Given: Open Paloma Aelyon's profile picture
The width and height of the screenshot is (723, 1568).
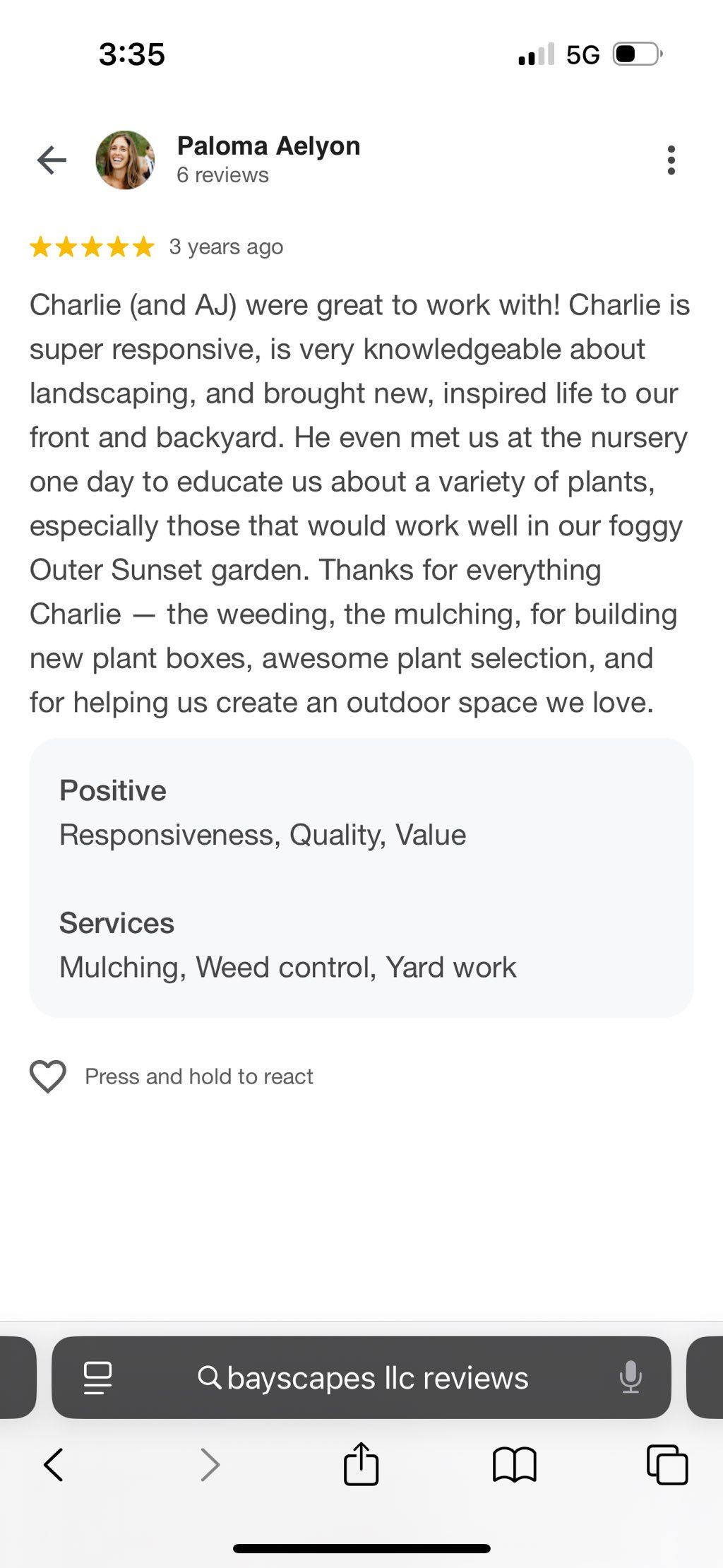Looking at the screenshot, I should (x=125, y=160).
